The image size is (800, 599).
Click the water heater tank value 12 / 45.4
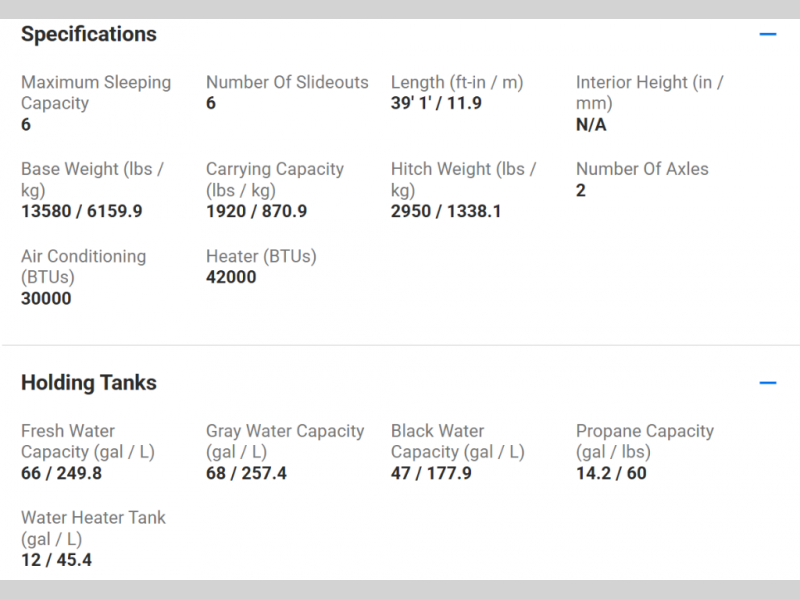[x=56, y=560]
